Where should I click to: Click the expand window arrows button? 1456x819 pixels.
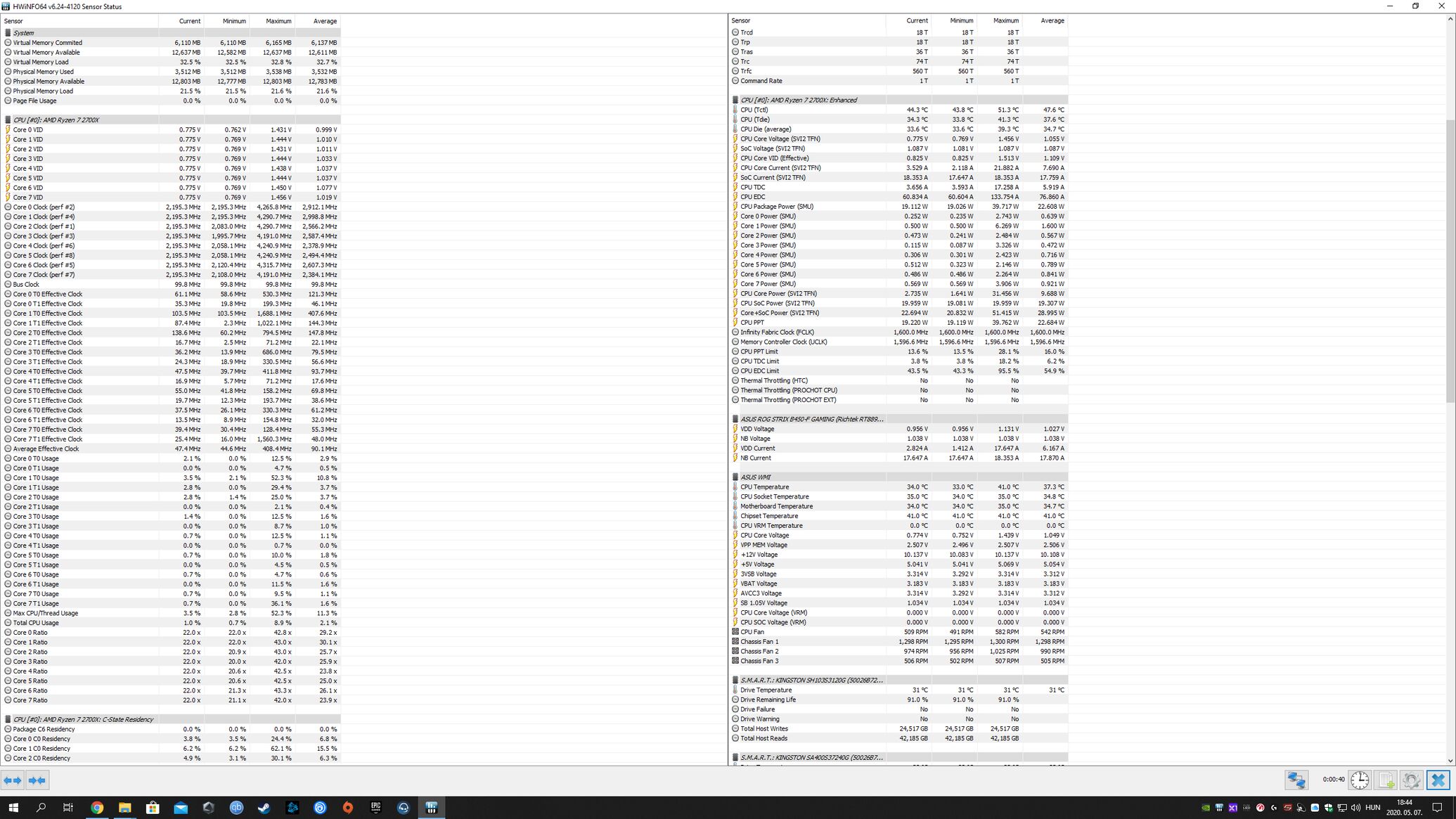(13, 780)
